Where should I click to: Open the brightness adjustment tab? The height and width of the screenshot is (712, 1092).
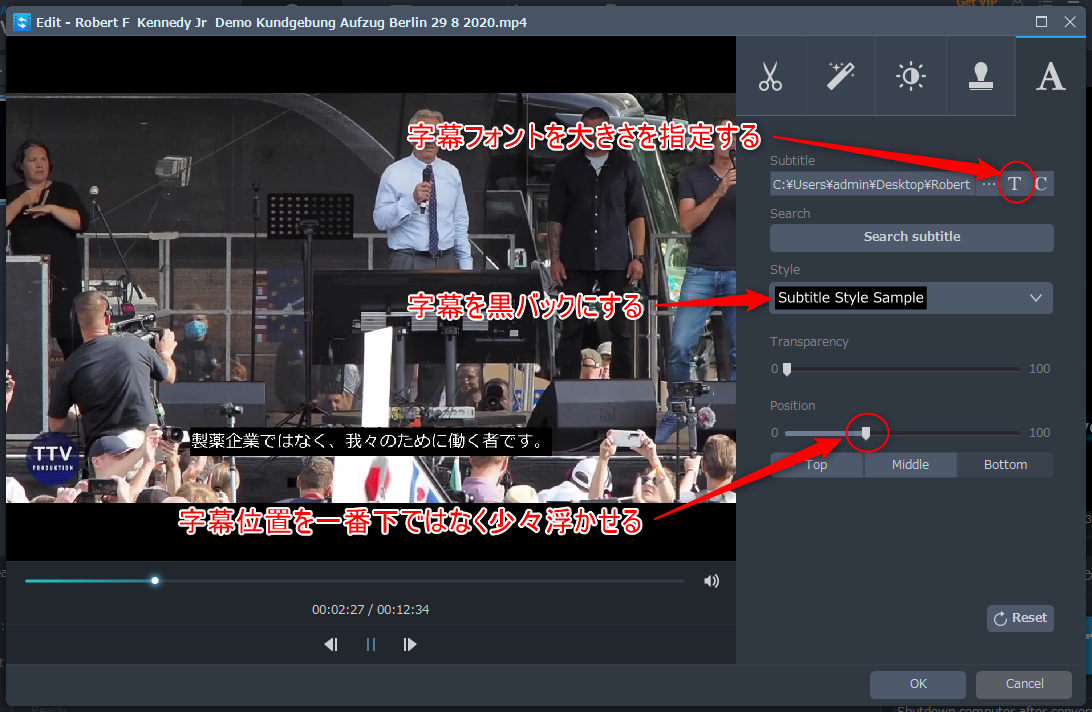pos(910,77)
